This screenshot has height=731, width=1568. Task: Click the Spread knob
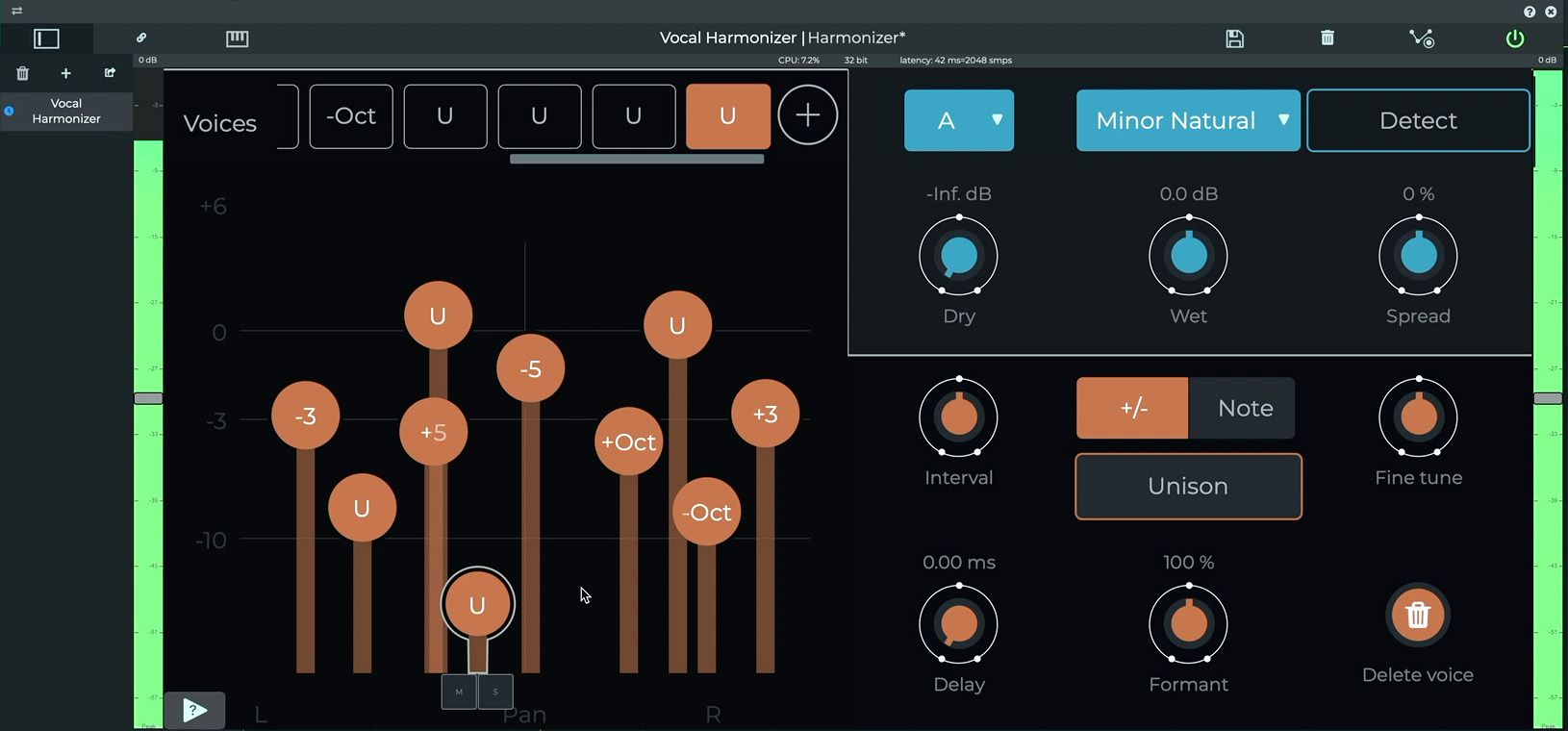(x=1418, y=256)
